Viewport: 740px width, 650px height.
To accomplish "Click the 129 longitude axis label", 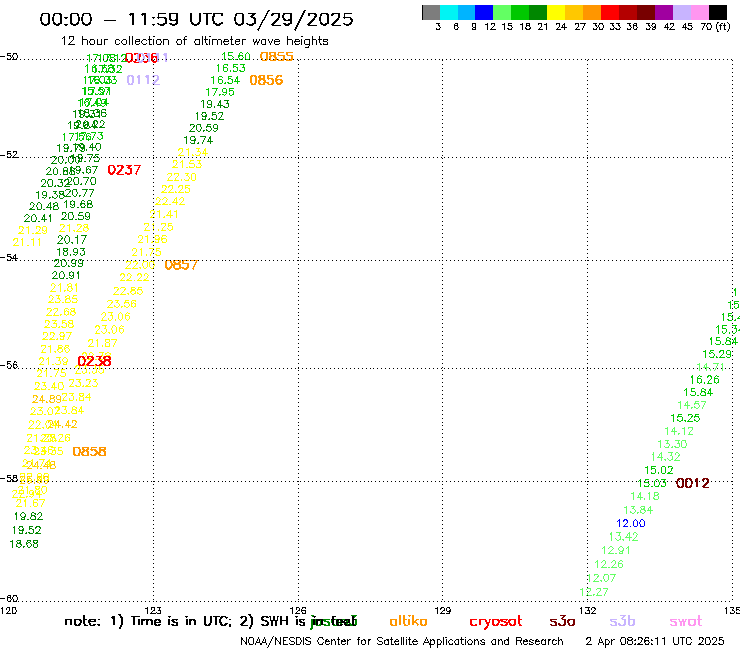I will coord(443,610).
